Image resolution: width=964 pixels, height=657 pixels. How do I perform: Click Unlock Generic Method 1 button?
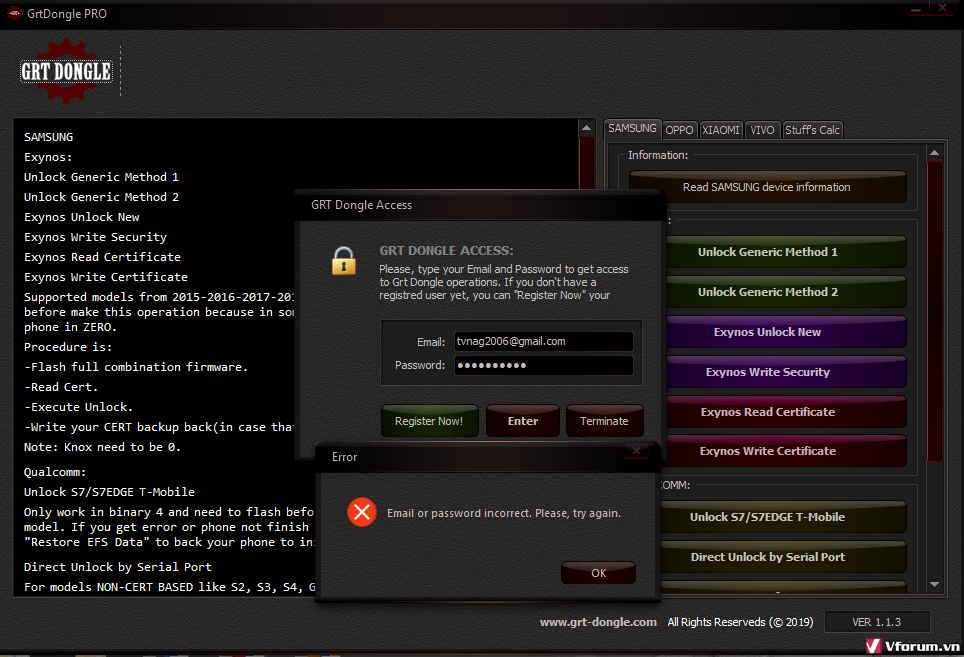784,252
